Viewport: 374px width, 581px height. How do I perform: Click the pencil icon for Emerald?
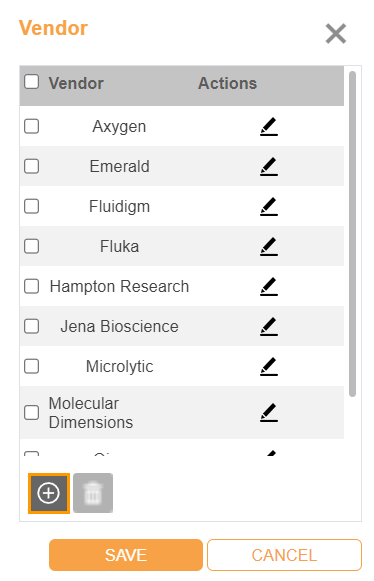[x=269, y=166]
